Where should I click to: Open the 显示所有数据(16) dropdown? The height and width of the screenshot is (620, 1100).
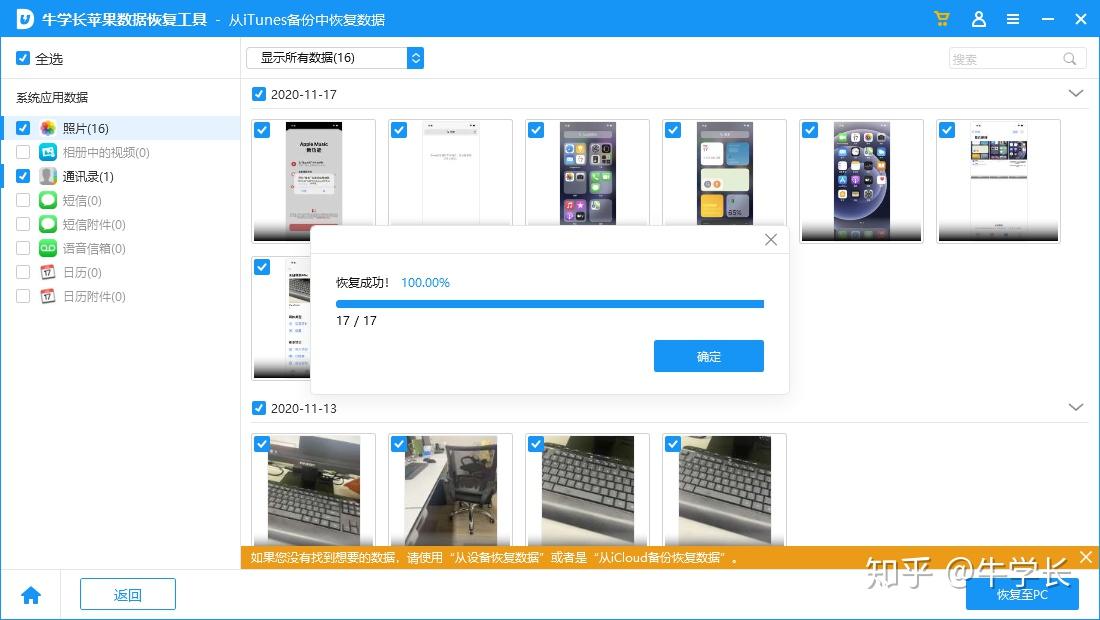click(334, 58)
